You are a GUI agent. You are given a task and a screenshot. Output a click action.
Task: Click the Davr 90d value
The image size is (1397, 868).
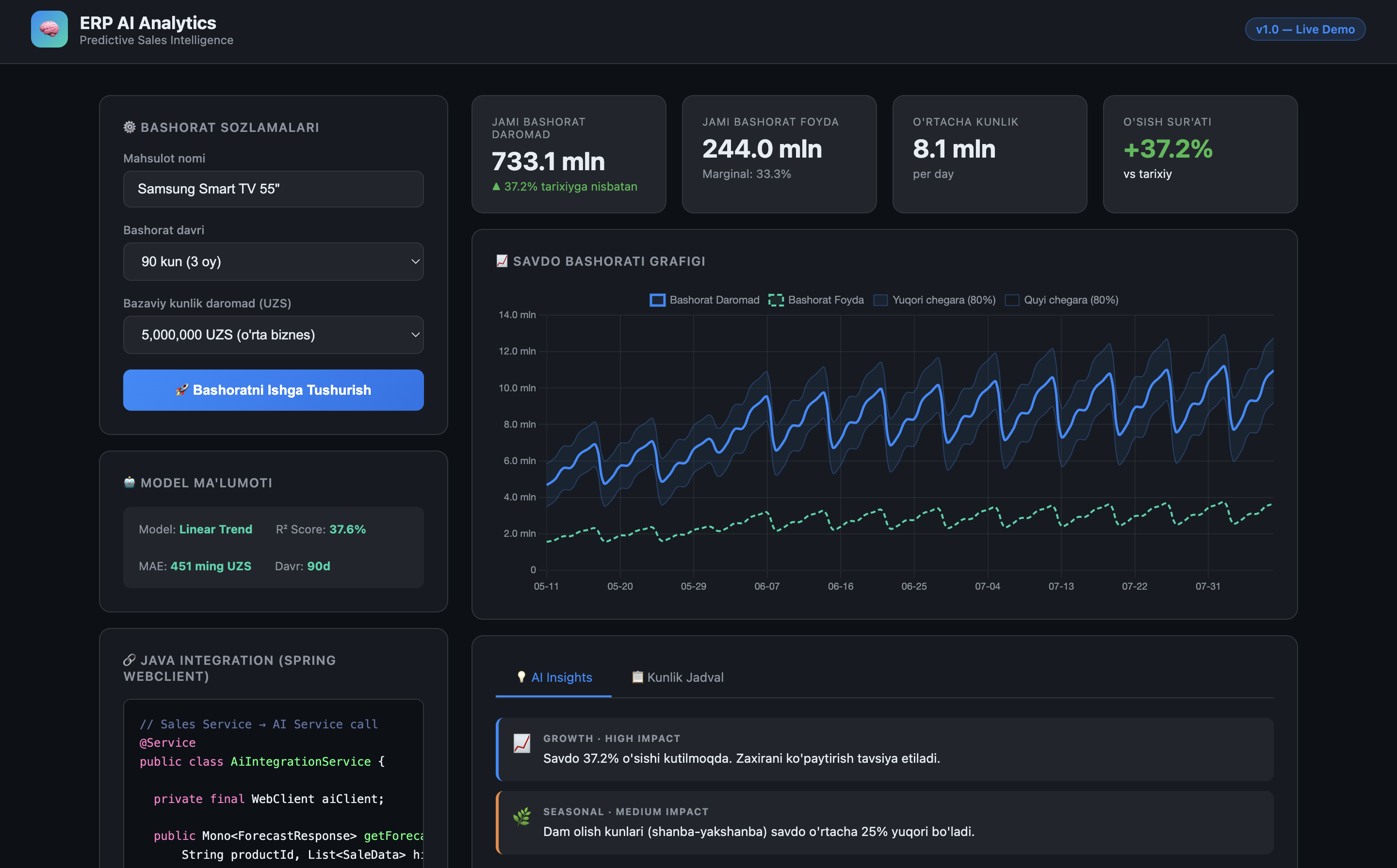319,566
